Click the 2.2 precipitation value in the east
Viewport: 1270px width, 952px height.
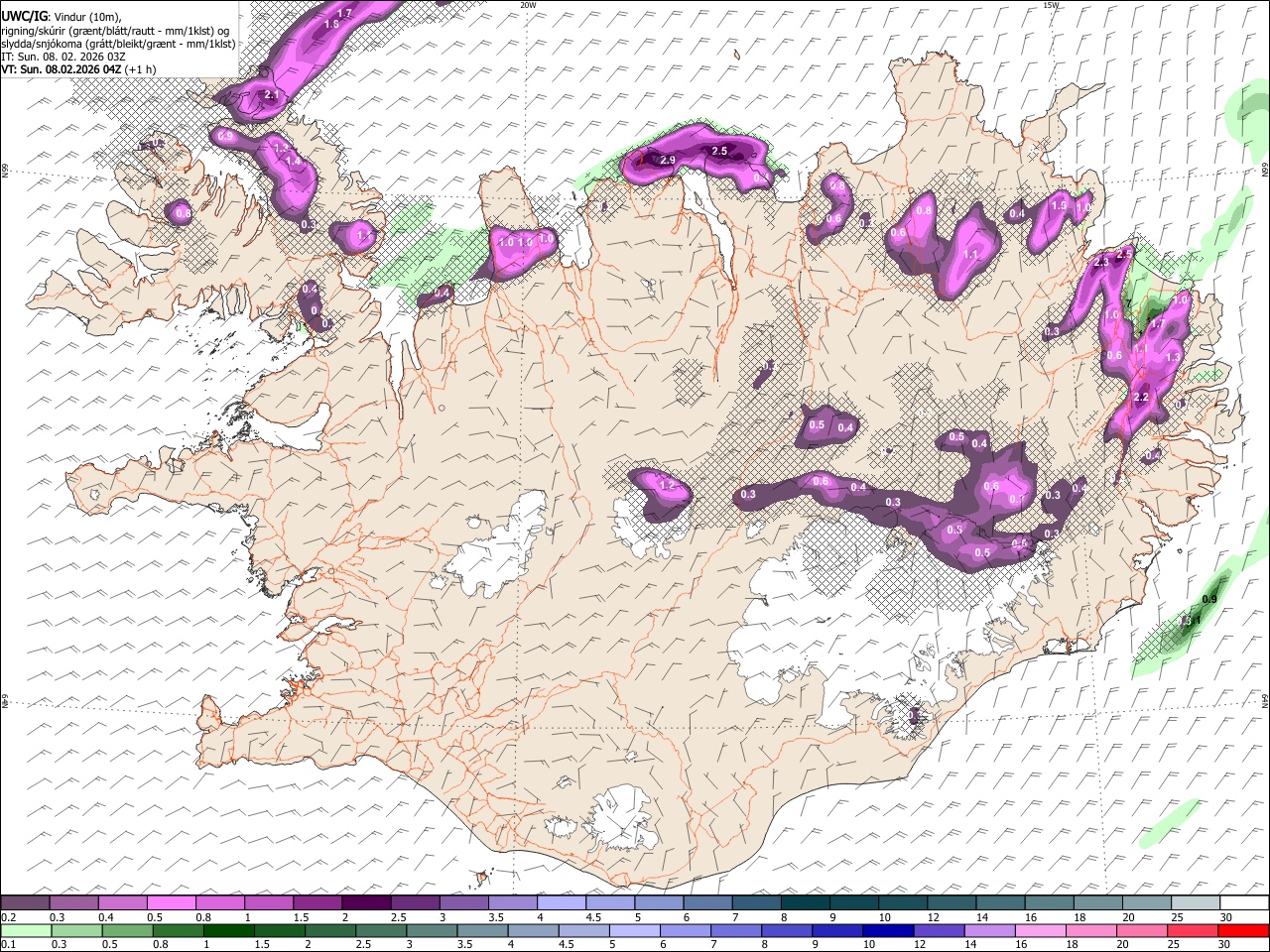(1141, 397)
